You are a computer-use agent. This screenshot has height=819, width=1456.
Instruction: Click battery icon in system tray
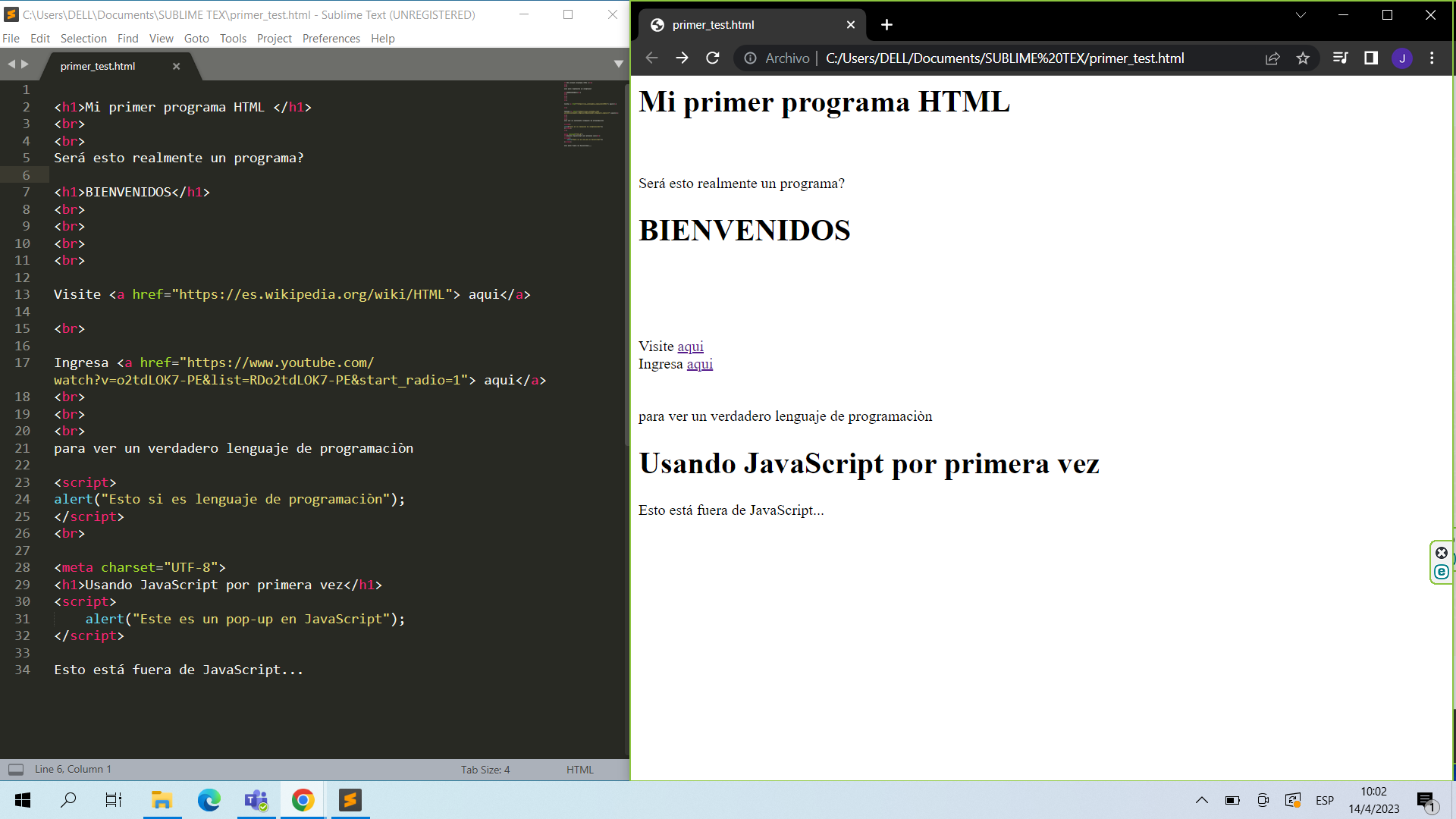click(x=1232, y=800)
